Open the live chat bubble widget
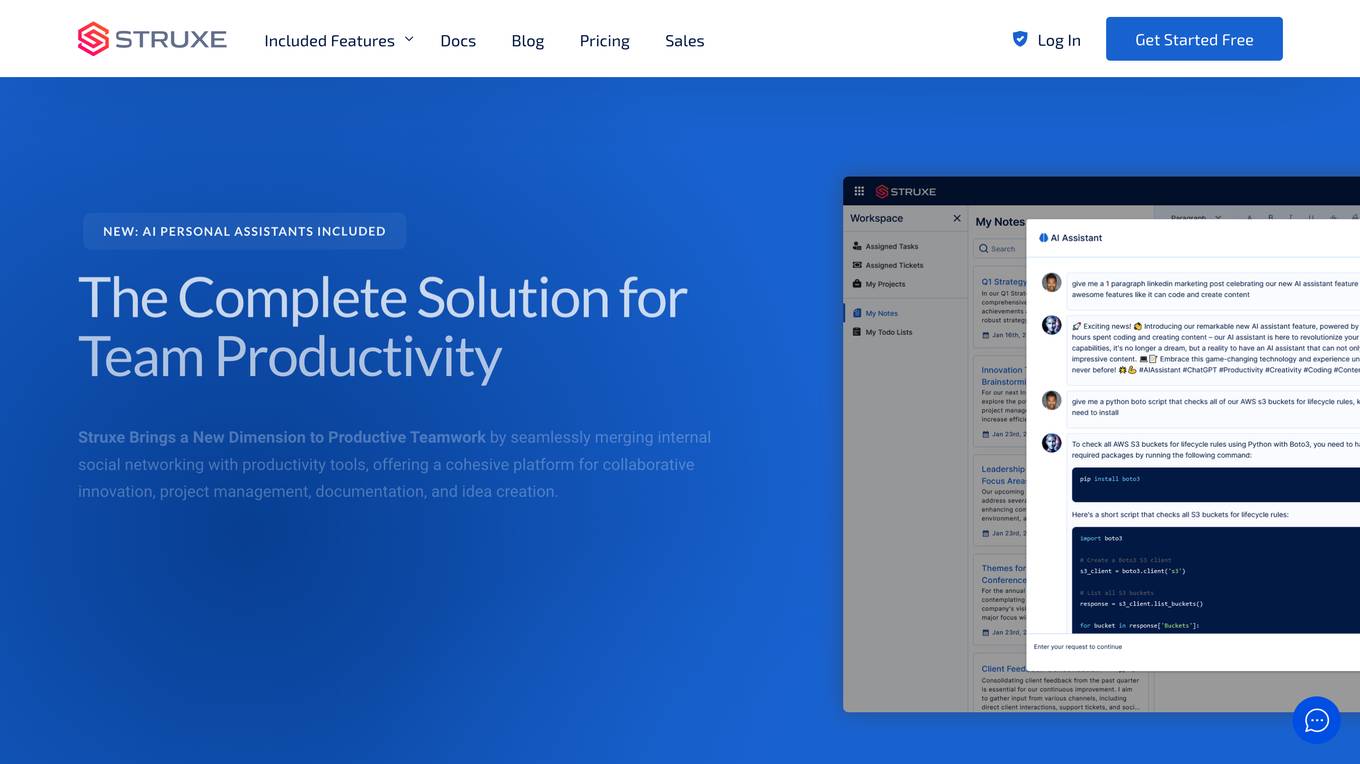The image size is (1360, 764). (1316, 720)
